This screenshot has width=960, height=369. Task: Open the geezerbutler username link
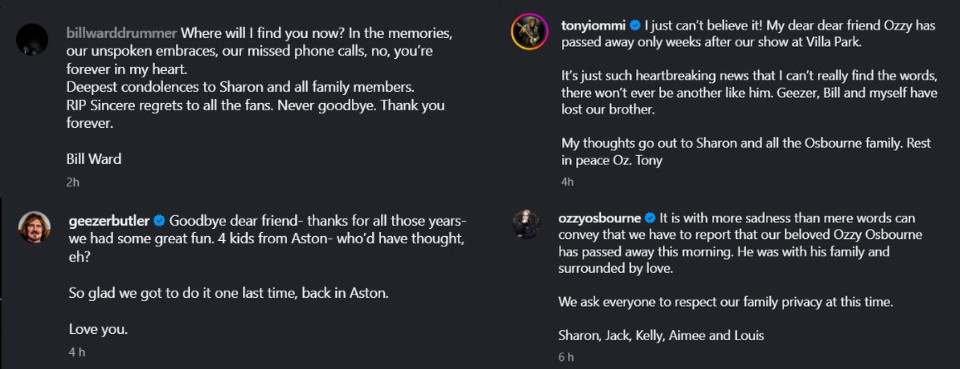point(109,220)
